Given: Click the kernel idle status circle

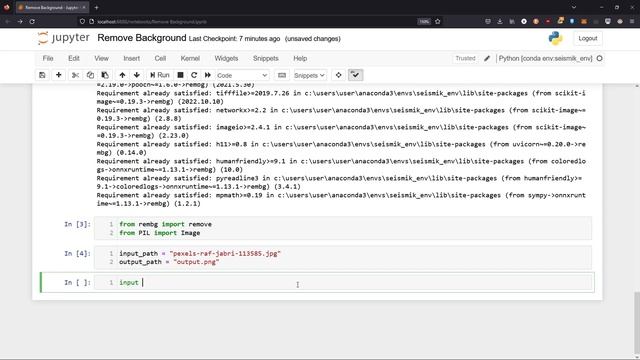Looking at the screenshot, I should (599, 58).
